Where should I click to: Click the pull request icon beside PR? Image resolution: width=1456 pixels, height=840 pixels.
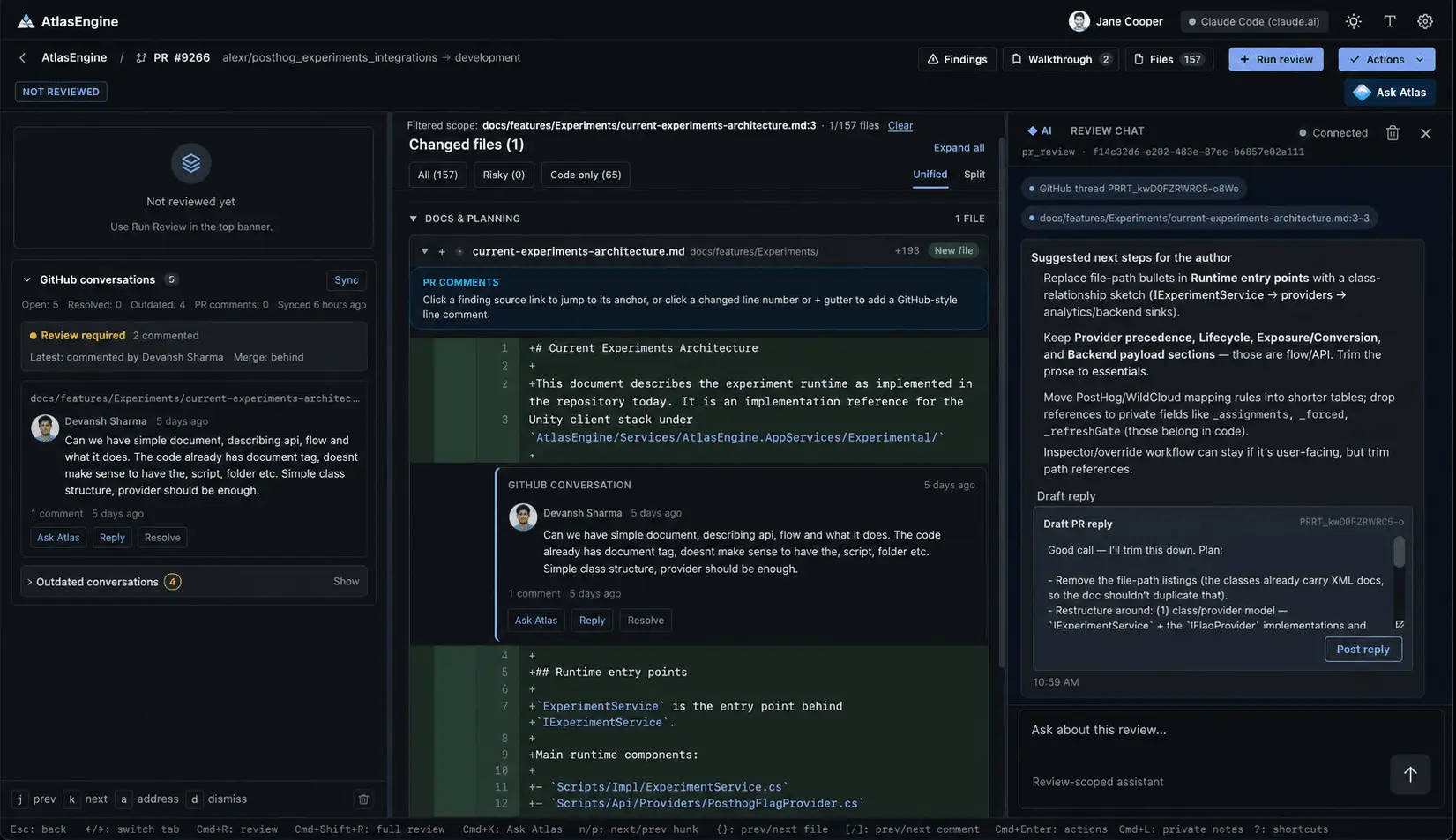click(x=141, y=58)
